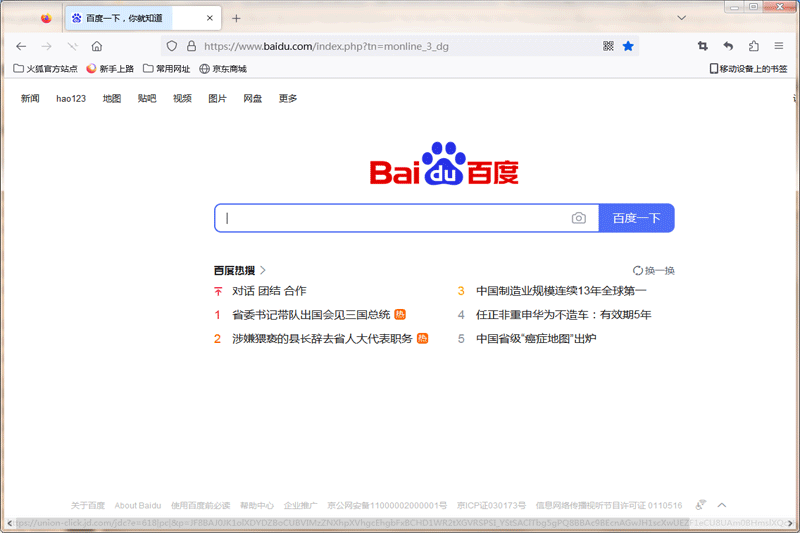This screenshot has height=533, width=800.
Task: Click the camera image-search icon
Action: 578,218
